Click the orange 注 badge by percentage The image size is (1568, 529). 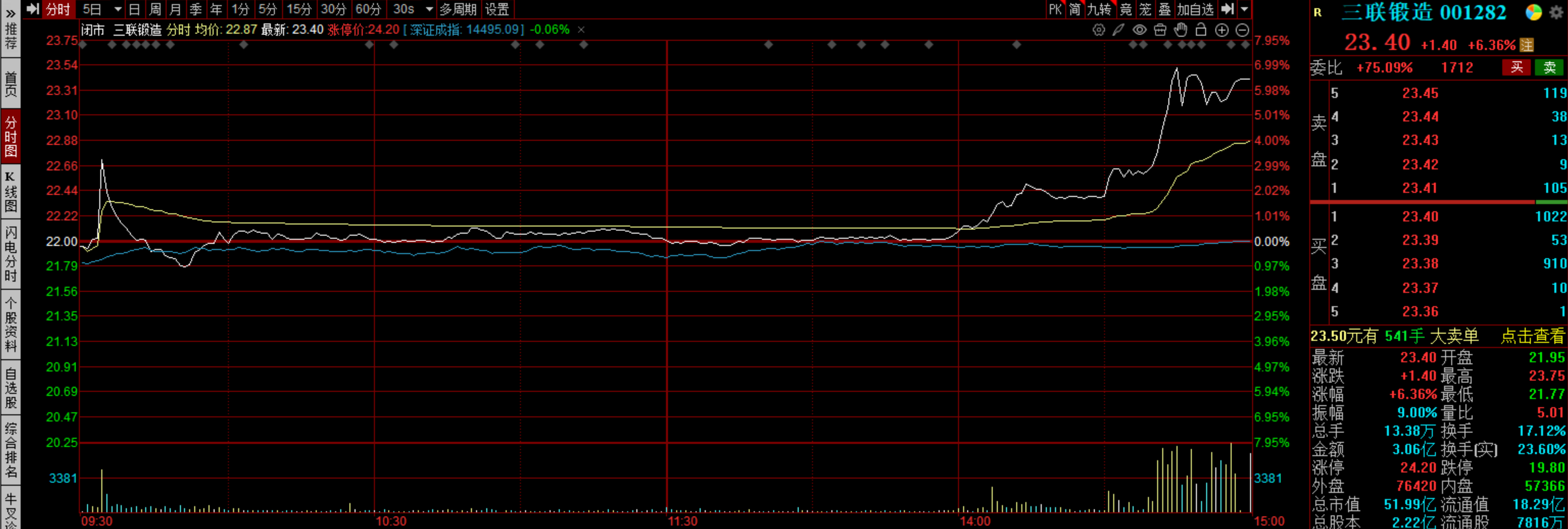coord(1526,45)
